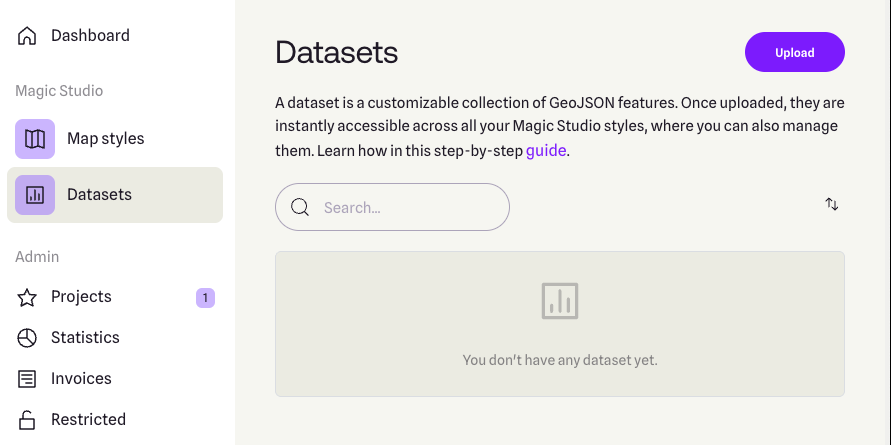Click the Projects count badge
Screen dimensions: 891x445
pos(205,298)
